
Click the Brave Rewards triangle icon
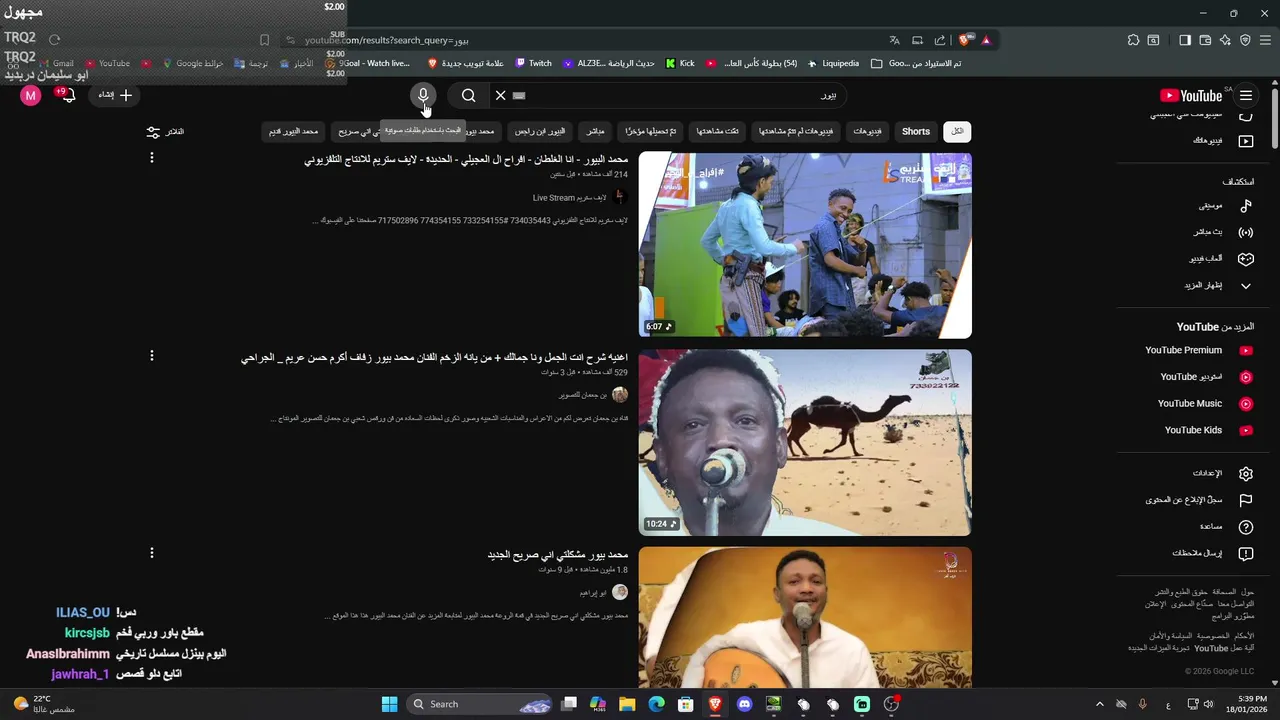[x=986, y=40]
